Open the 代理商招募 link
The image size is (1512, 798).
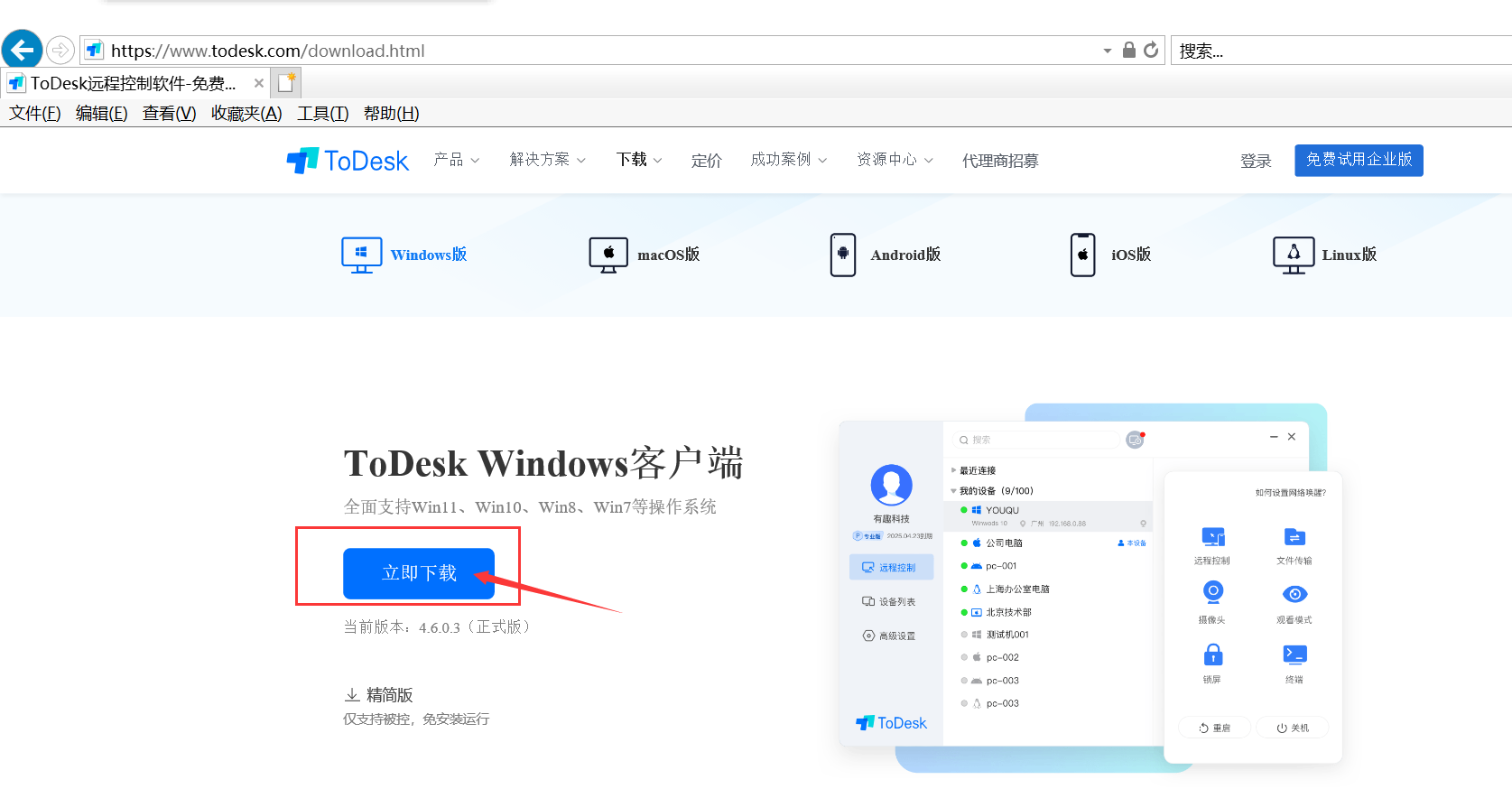(x=1000, y=161)
